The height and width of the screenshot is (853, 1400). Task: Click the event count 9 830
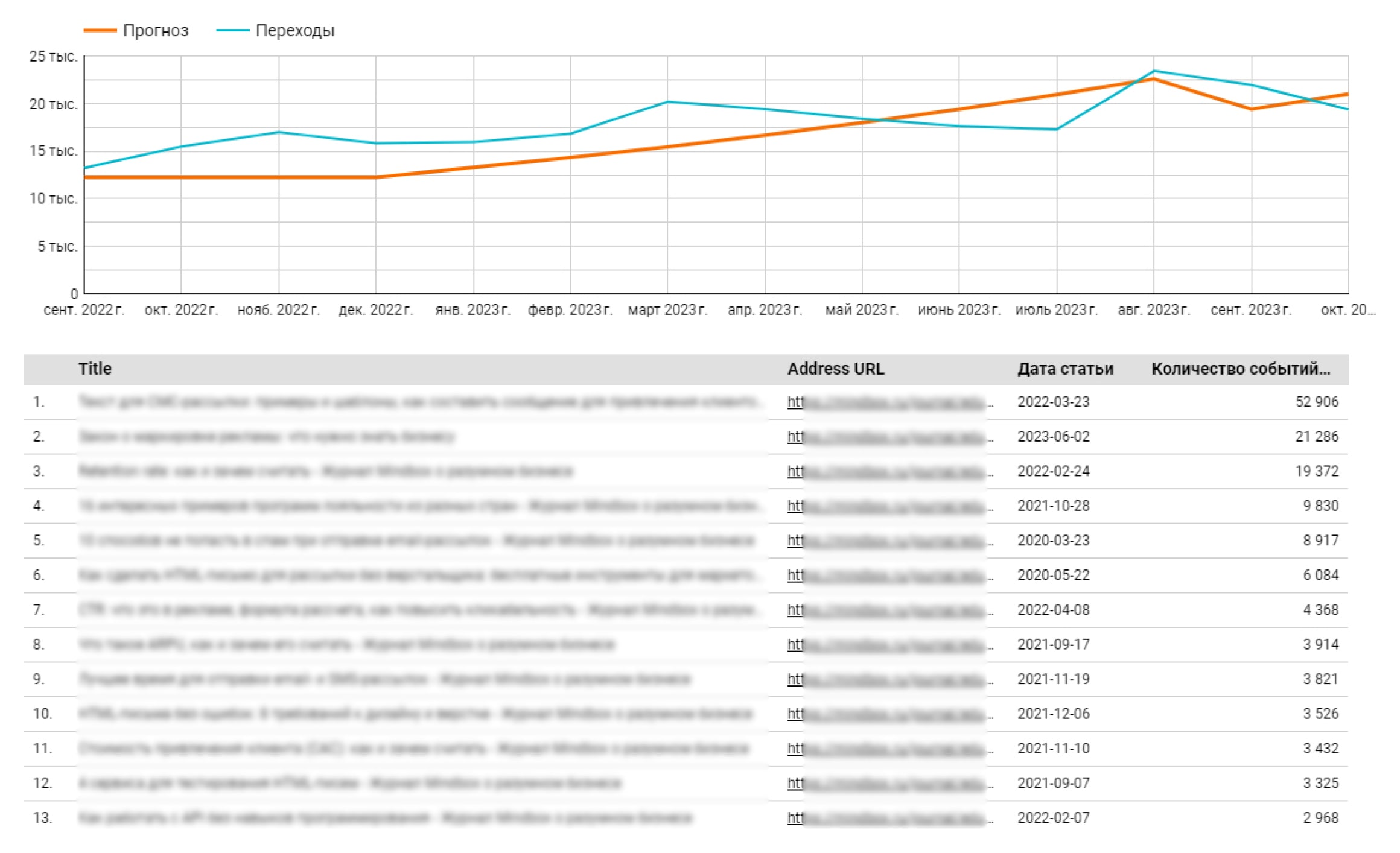[x=1320, y=506]
